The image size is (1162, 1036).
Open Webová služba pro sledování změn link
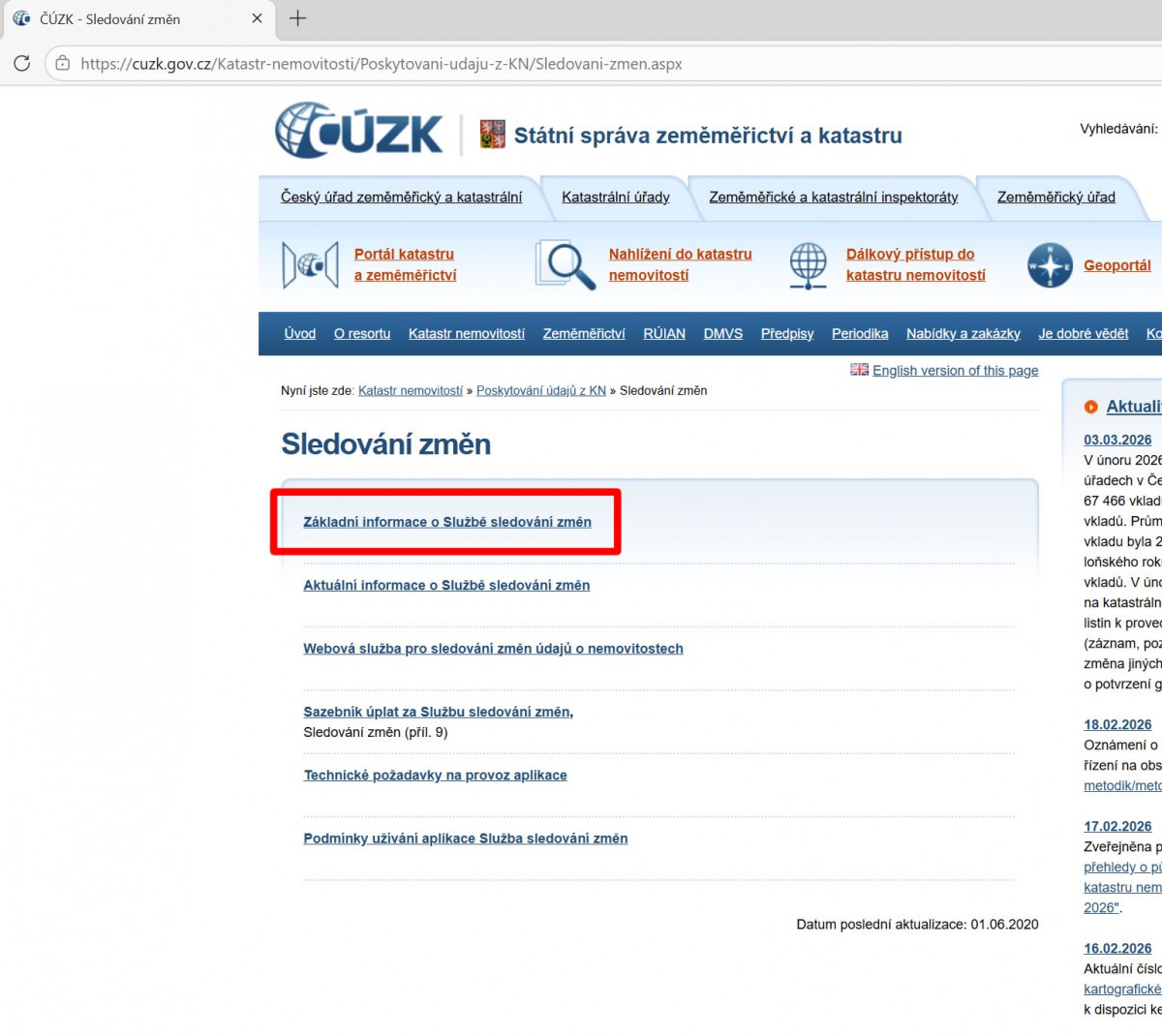(493, 649)
